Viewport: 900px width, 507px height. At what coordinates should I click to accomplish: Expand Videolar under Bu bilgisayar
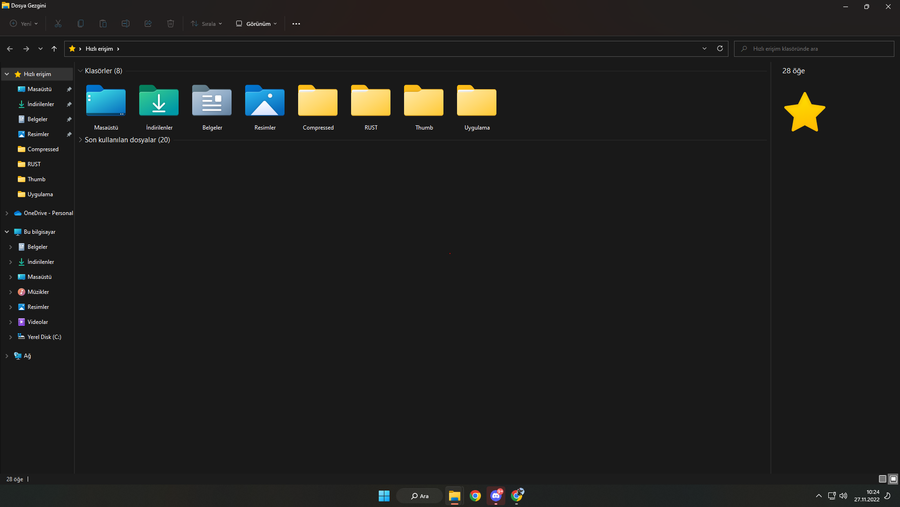pyautogui.click(x=10, y=322)
